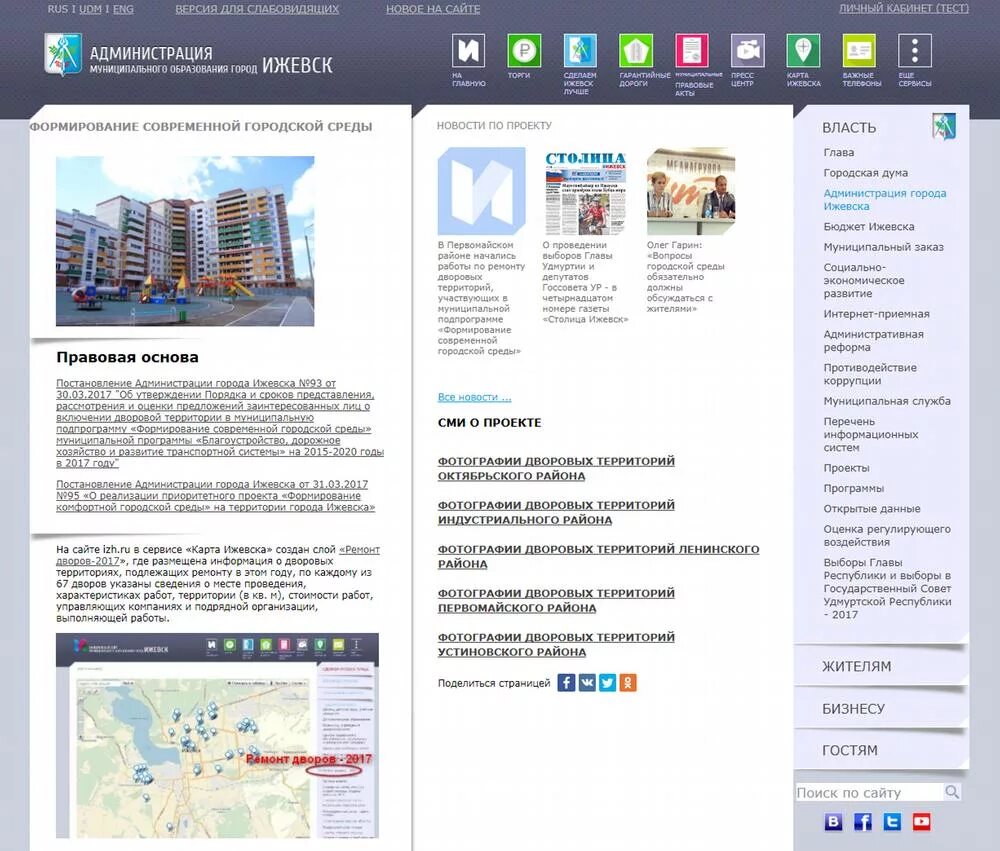Switch language to UDM

point(89,9)
